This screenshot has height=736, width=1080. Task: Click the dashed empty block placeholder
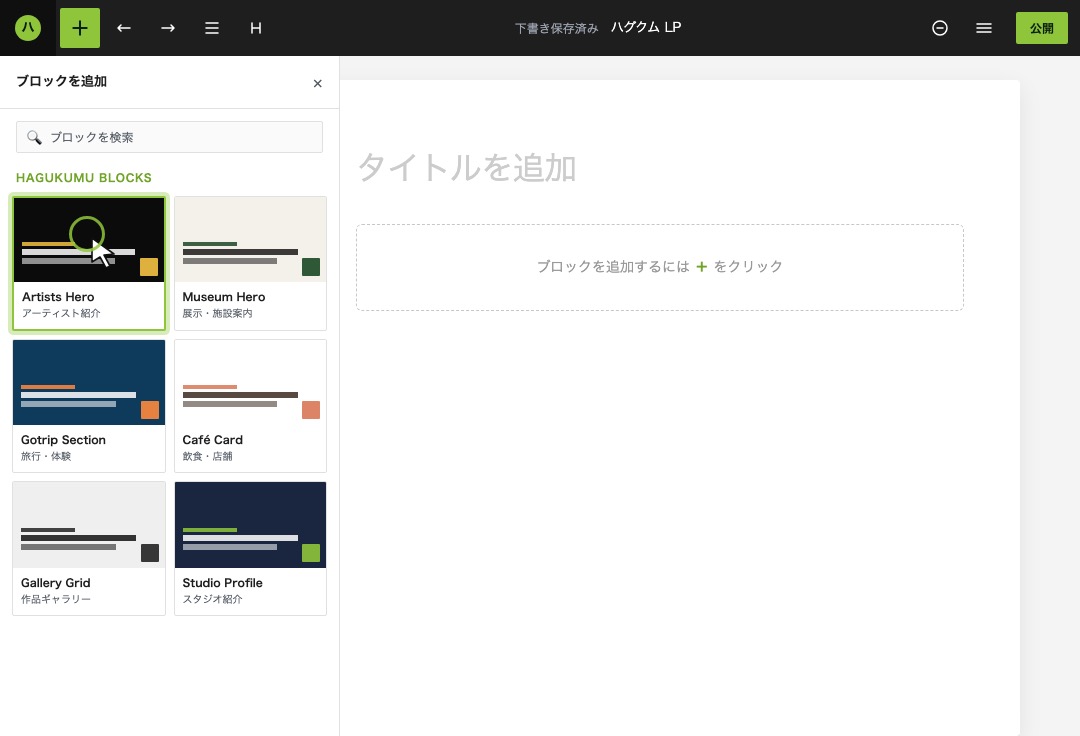point(660,267)
